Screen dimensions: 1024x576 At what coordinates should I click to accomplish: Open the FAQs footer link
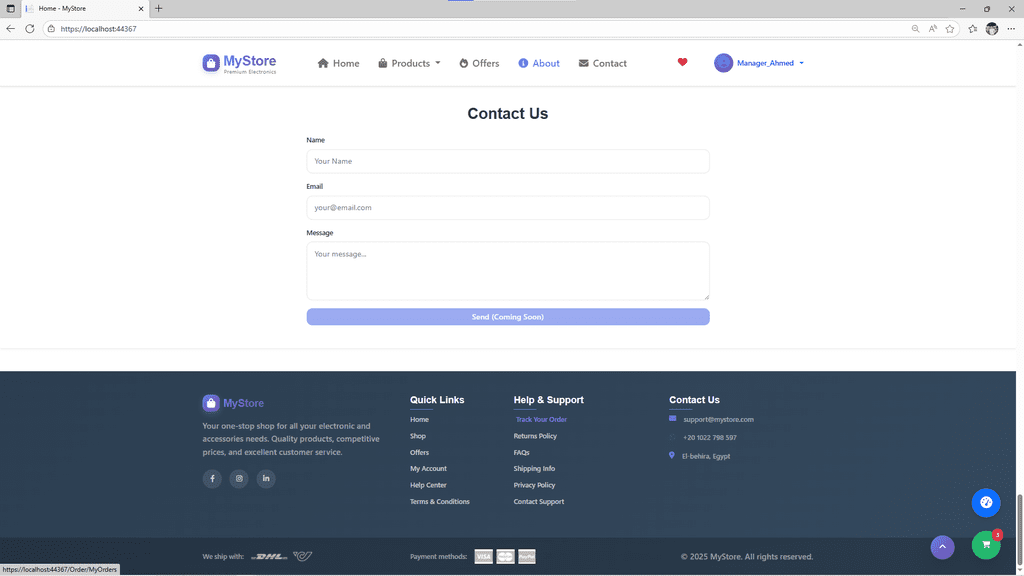521,452
